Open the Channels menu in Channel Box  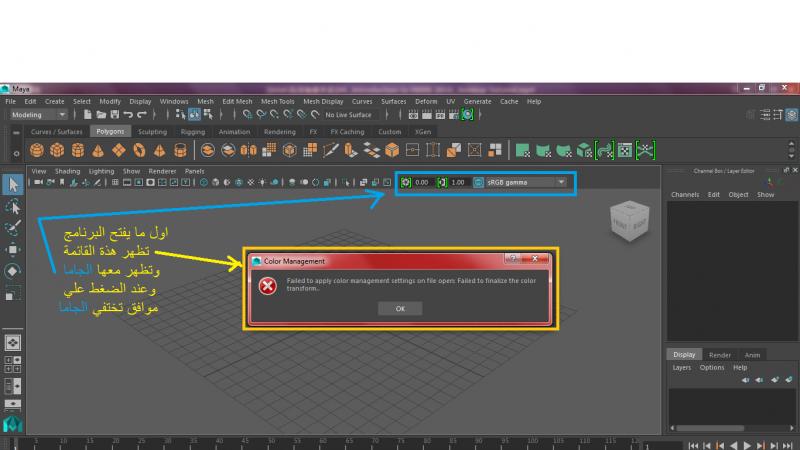(685, 194)
